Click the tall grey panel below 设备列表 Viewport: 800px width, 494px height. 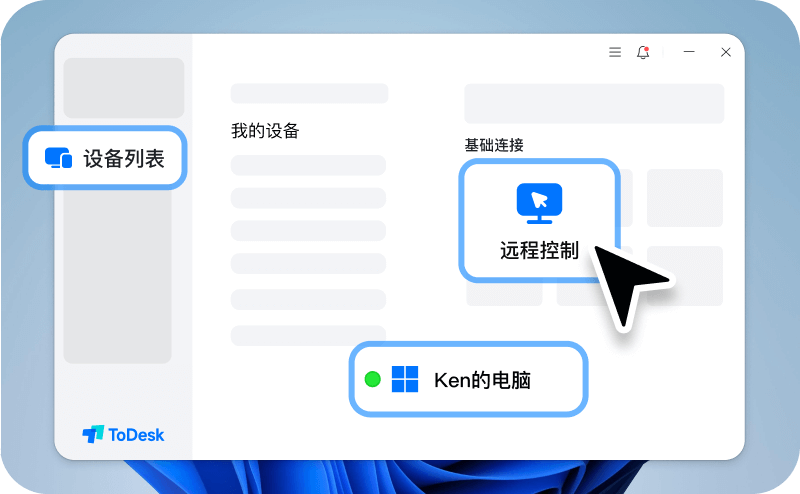pos(117,280)
